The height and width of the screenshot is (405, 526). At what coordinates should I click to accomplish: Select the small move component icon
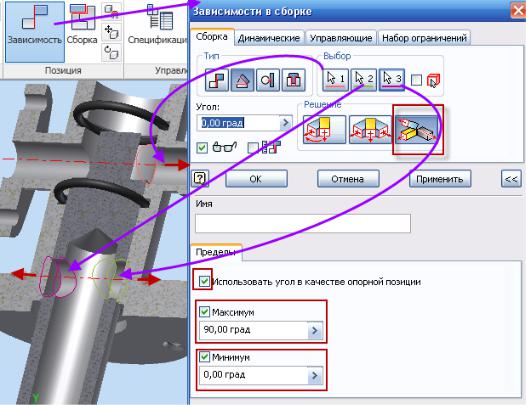(111, 33)
